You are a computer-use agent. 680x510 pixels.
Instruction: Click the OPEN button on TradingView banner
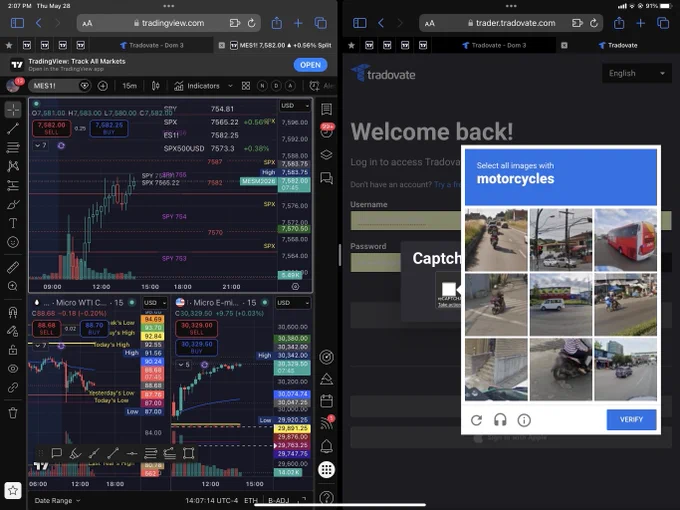(311, 65)
